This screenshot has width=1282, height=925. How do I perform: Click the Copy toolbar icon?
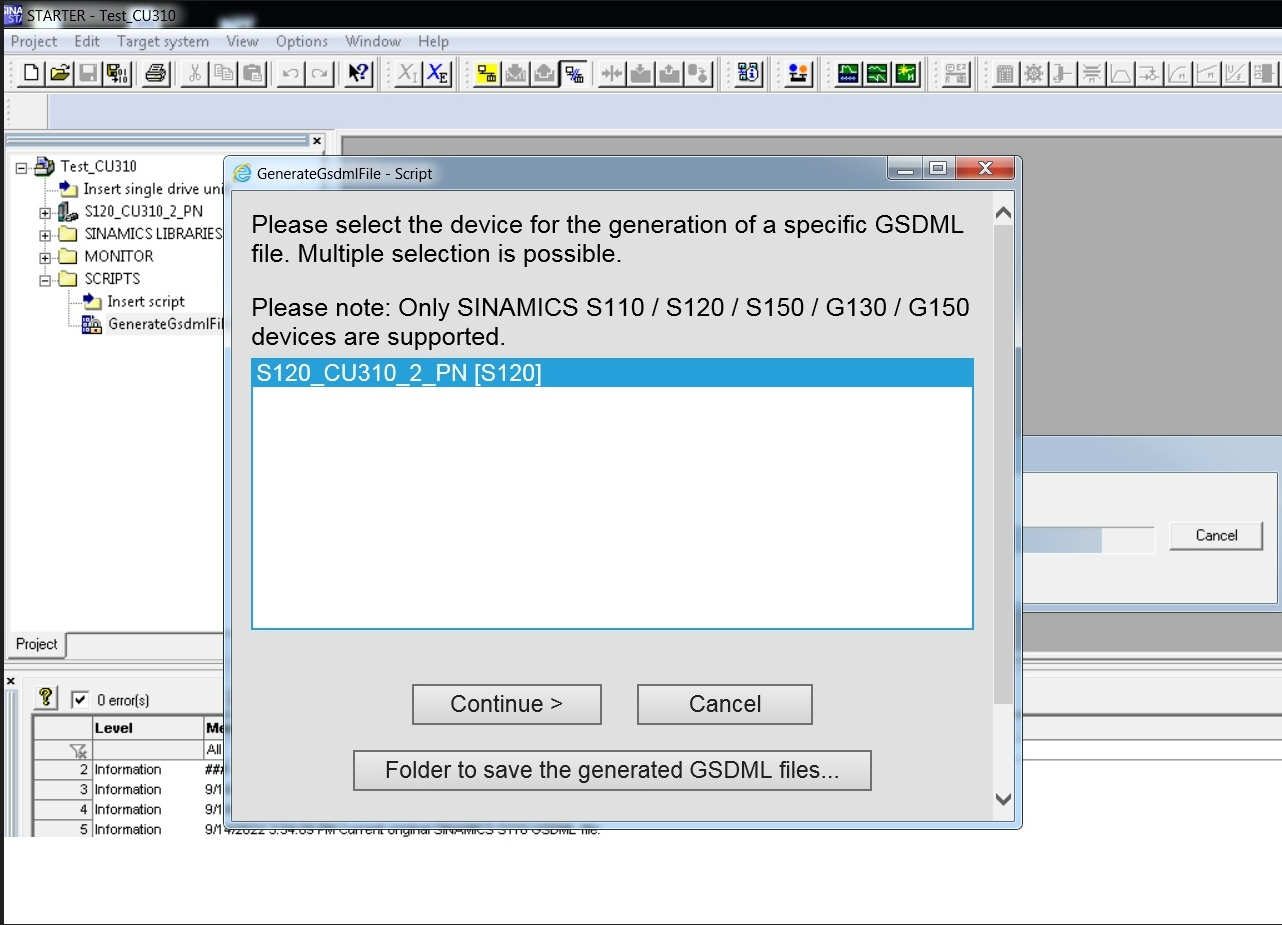point(223,73)
